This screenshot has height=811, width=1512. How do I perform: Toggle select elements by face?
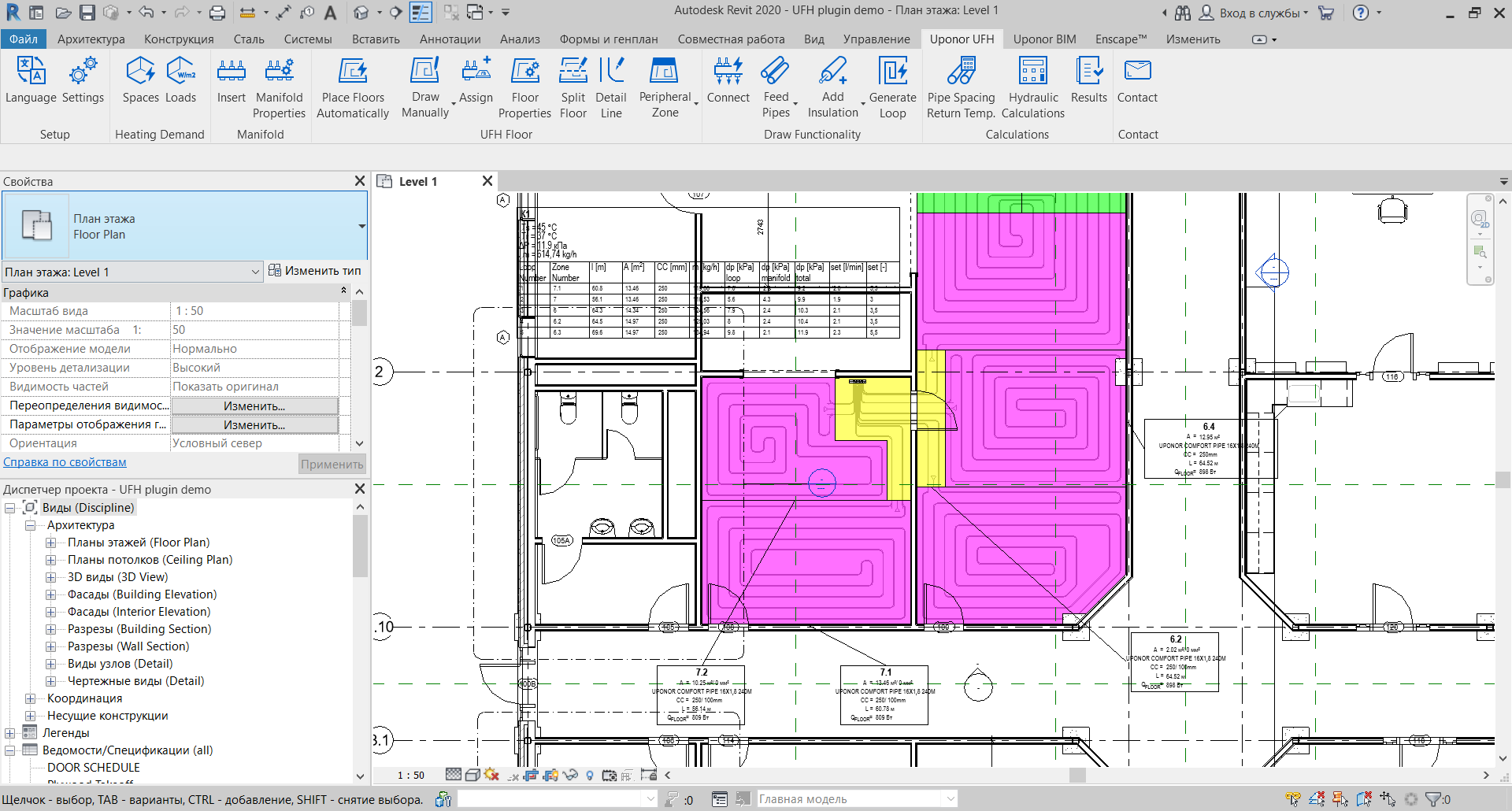click(1364, 799)
